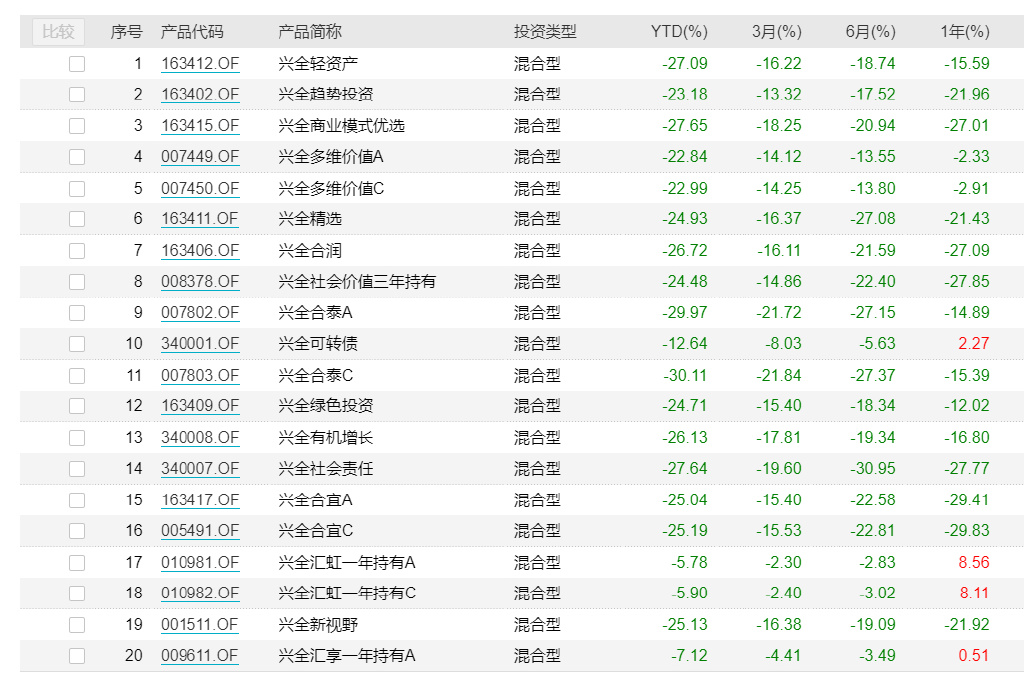Open the 163417.OF link

(x=200, y=500)
